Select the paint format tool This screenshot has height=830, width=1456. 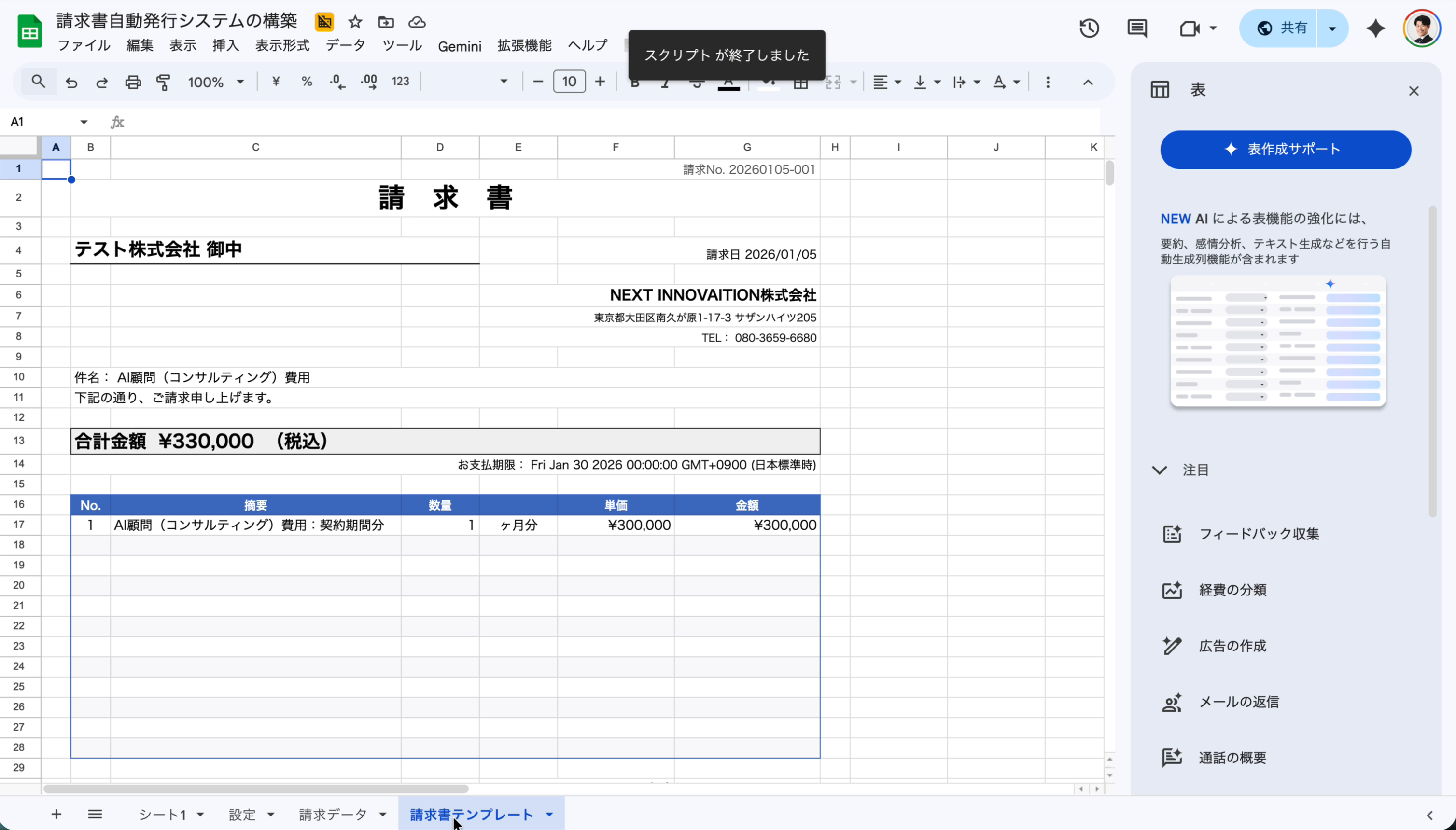tap(163, 82)
